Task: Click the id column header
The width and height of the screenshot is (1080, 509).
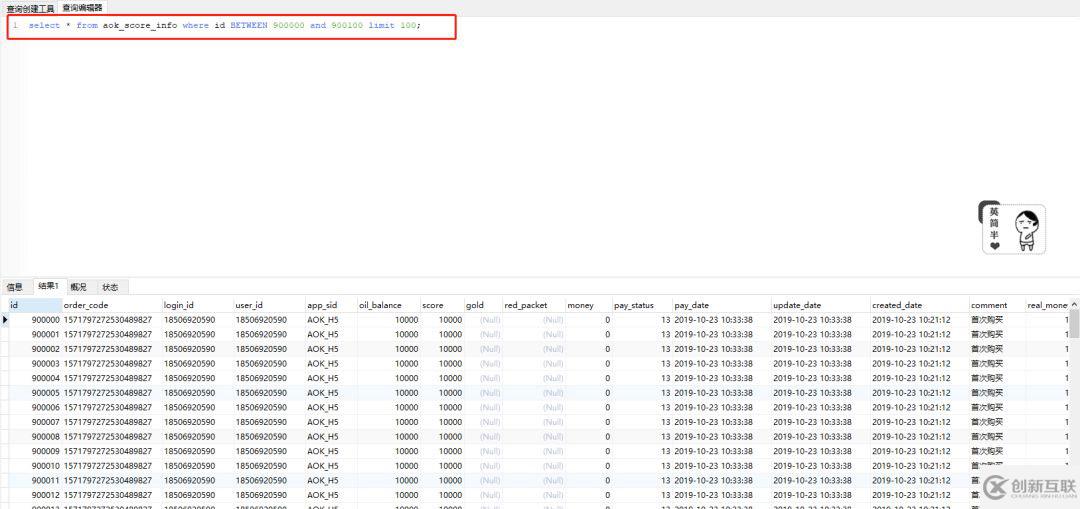Action: (32, 305)
